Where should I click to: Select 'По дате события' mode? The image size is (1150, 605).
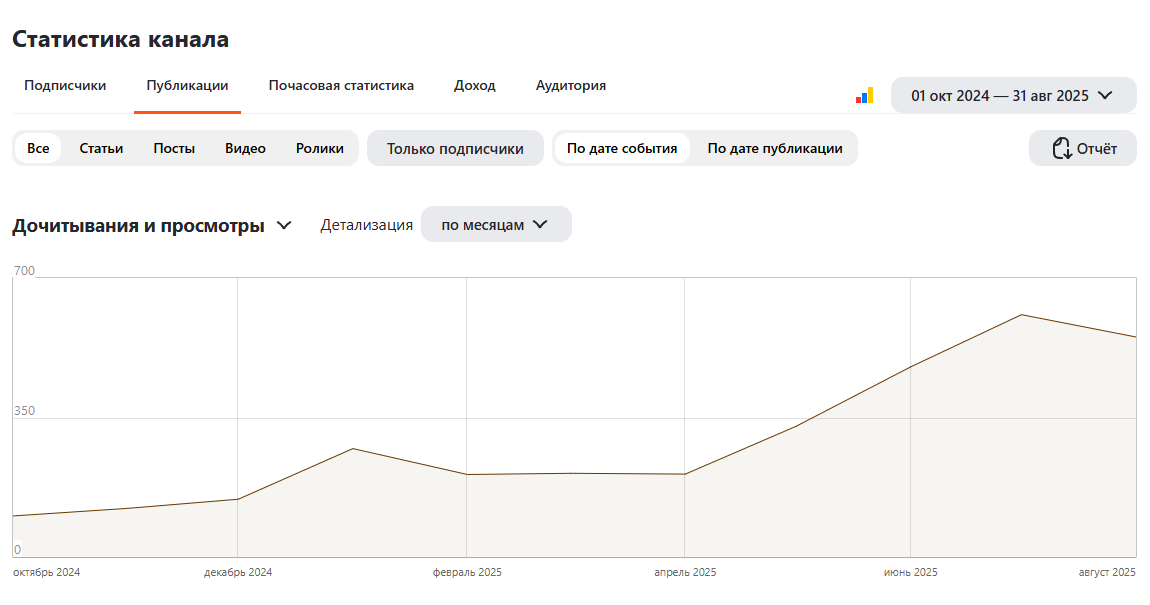[622, 148]
